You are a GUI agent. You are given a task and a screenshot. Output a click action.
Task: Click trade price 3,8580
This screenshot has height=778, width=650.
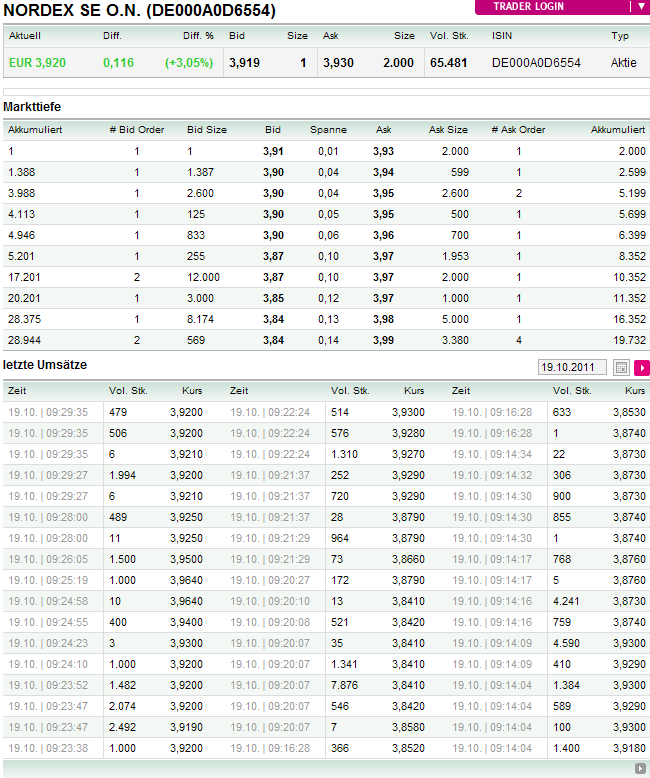pos(408,727)
